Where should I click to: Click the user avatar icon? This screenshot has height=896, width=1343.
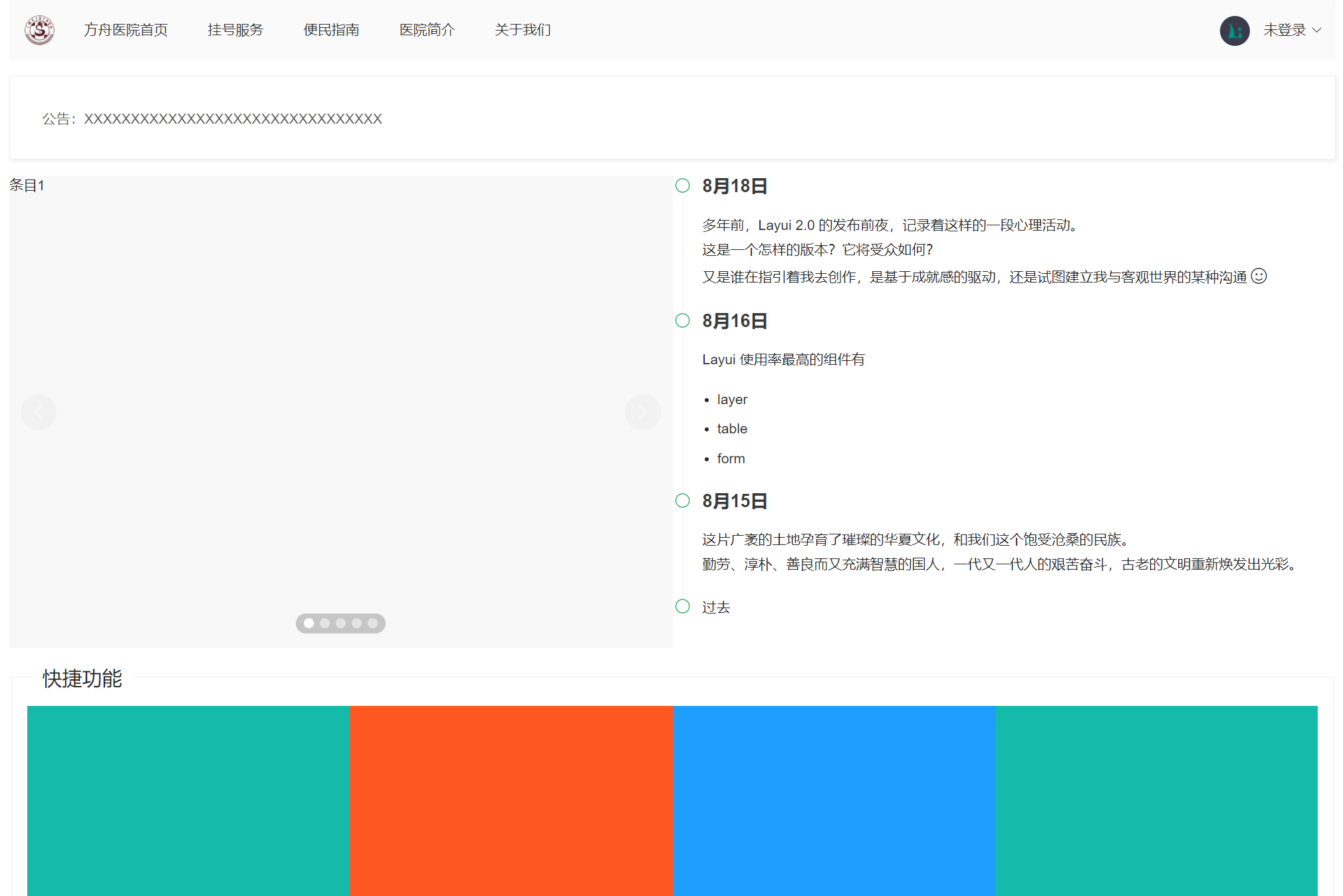coord(1234,31)
